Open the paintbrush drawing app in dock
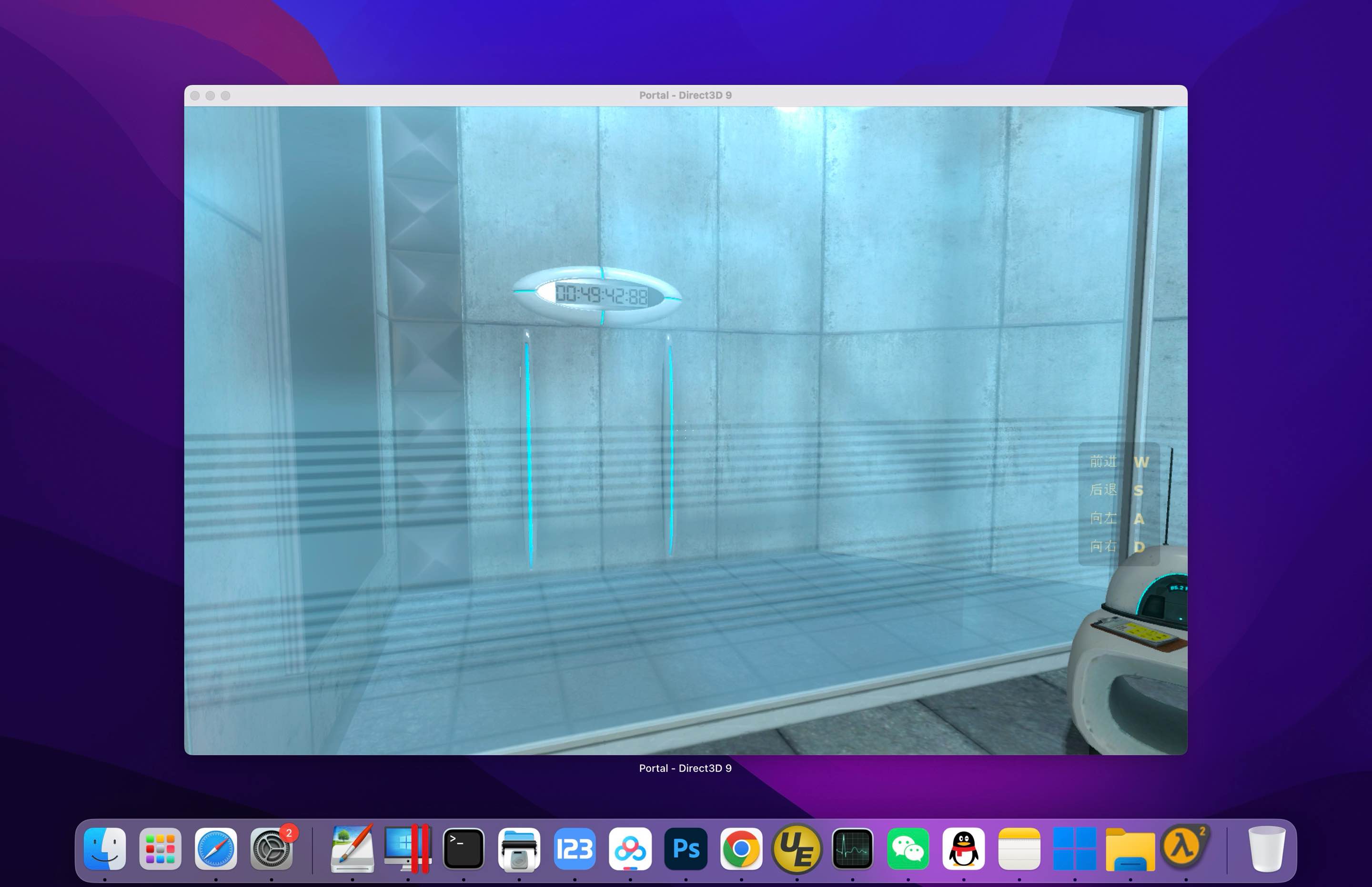This screenshot has width=1372, height=887. (353, 848)
